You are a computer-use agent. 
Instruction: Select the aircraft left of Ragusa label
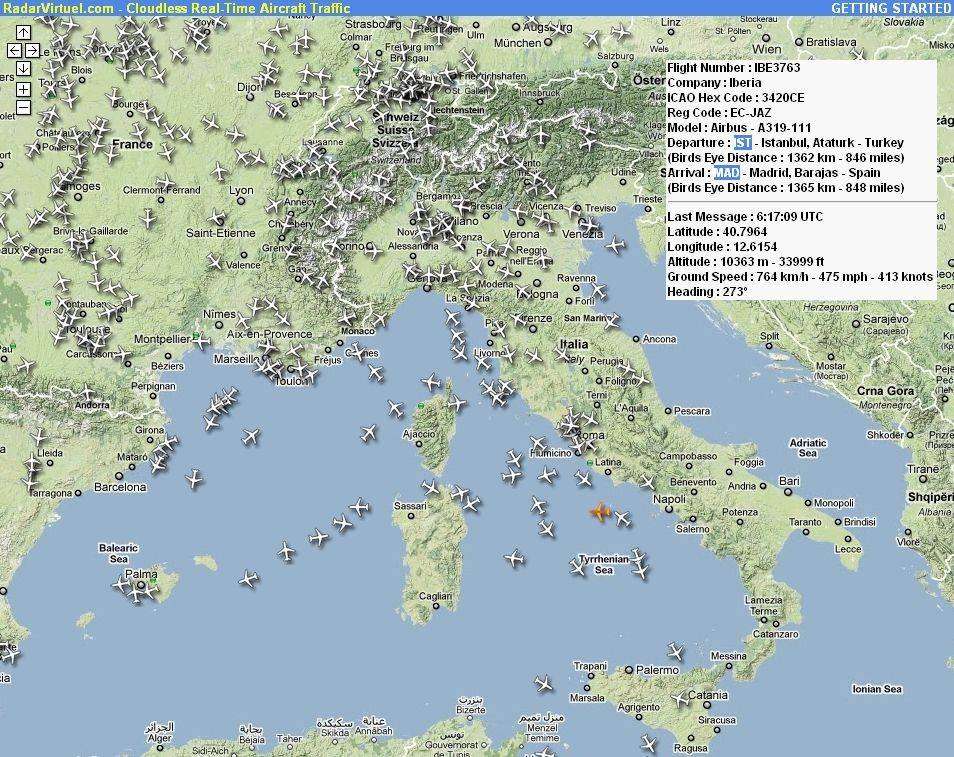649,743
